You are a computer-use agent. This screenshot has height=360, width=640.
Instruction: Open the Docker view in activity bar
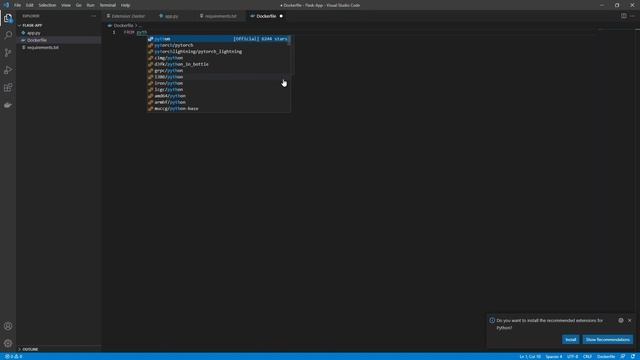8,105
